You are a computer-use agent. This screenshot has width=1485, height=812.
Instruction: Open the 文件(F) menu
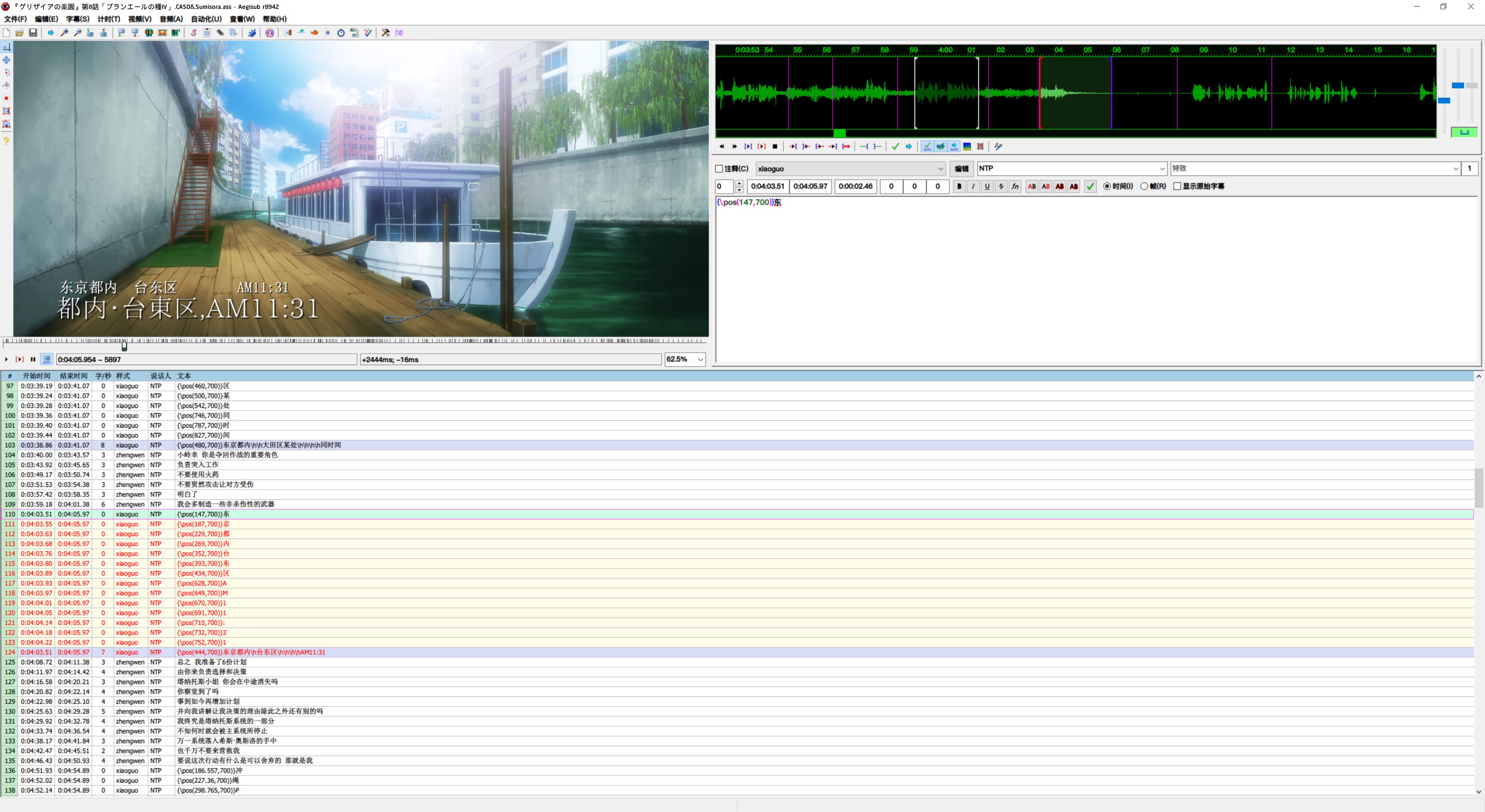pos(15,19)
